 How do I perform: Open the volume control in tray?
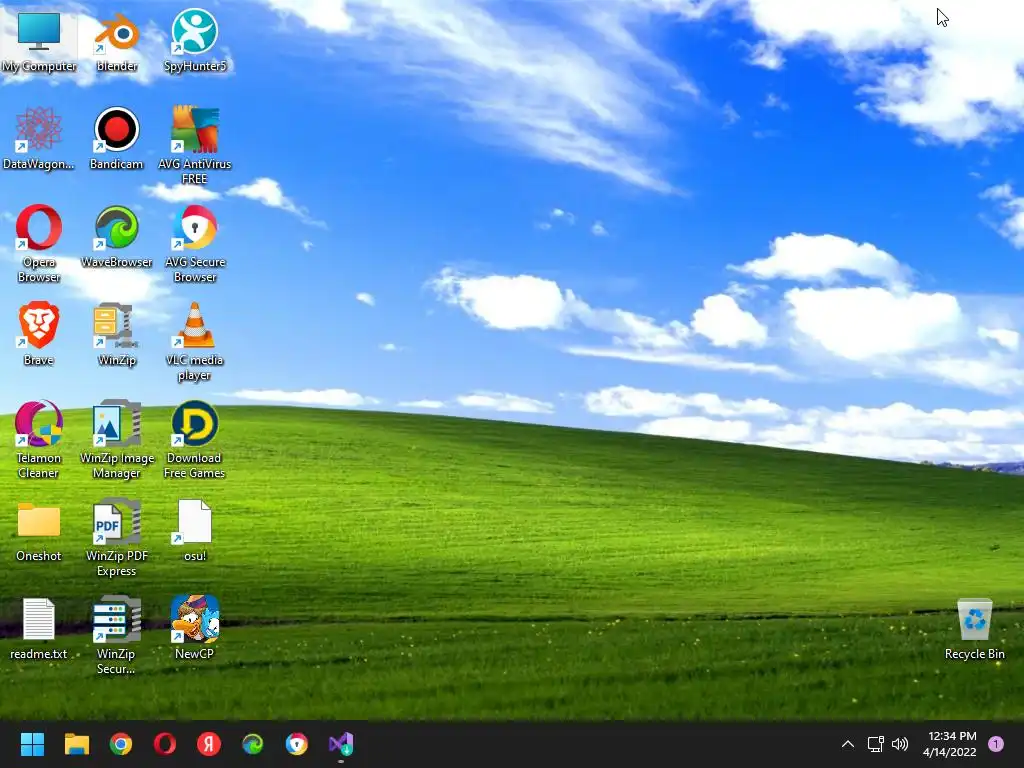tap(900, 744)
